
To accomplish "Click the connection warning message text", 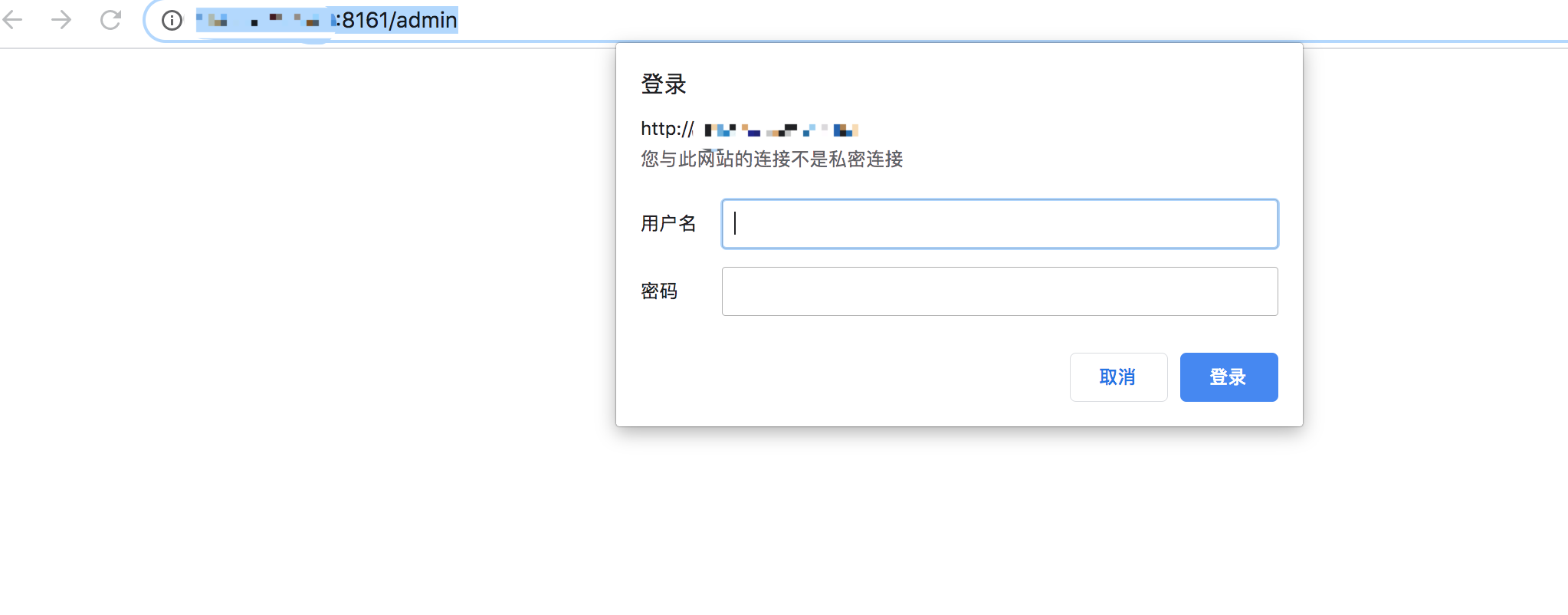I will 771,160.
